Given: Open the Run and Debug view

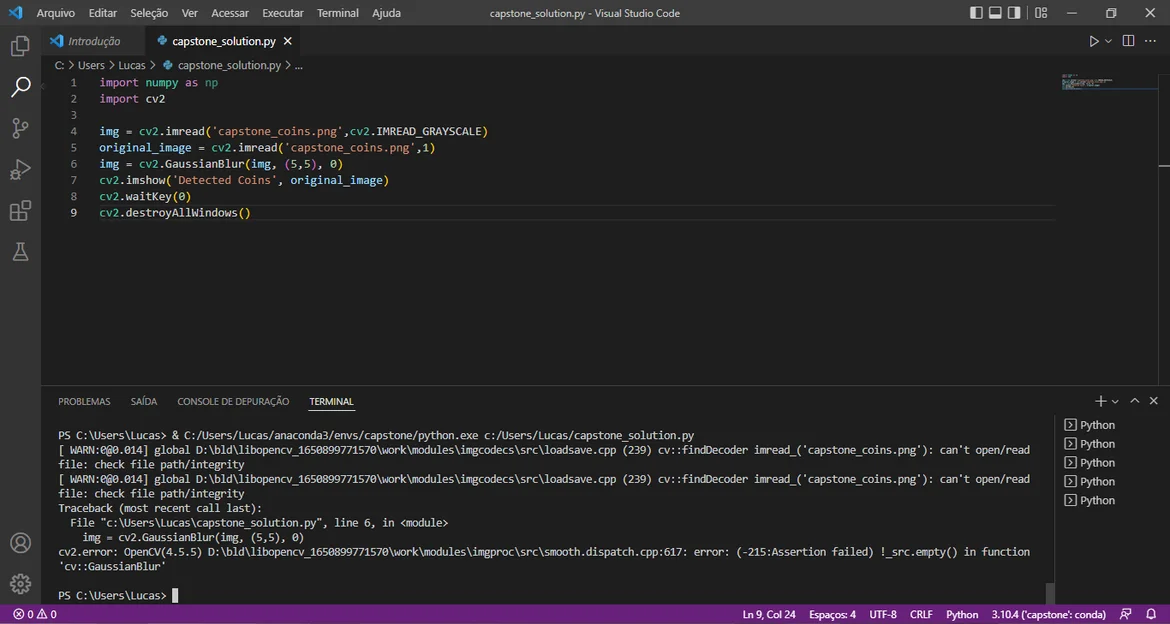Looking at the screenshot, I should pos(20,170).
